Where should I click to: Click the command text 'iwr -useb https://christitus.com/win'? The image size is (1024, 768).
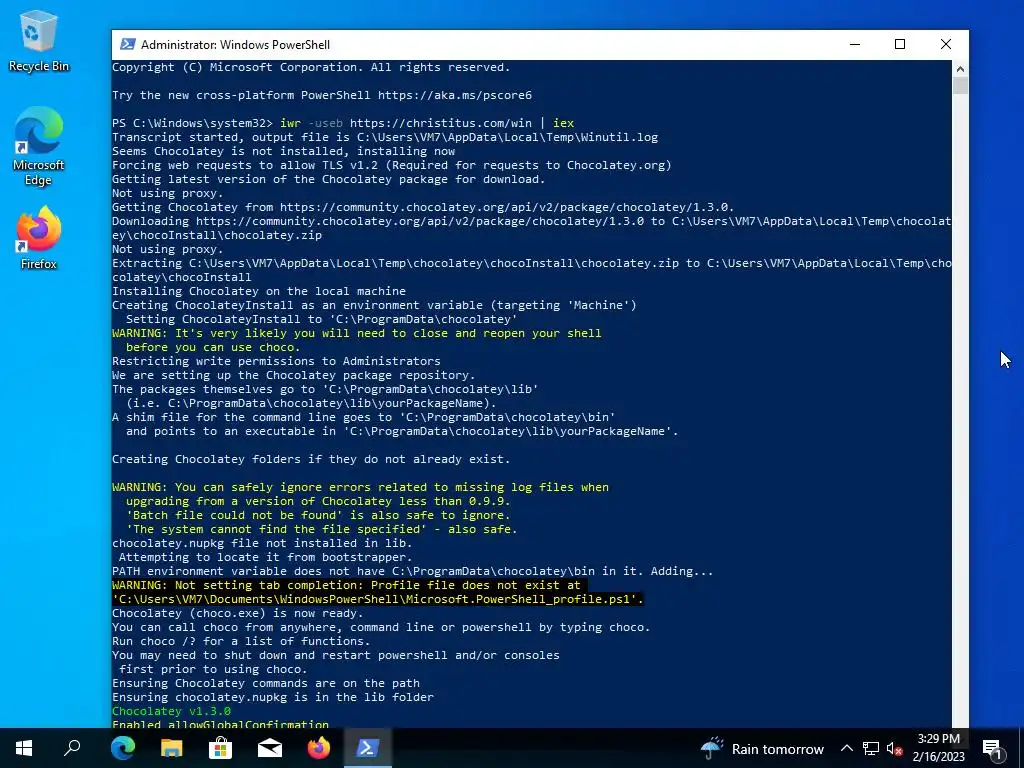pos(407,123)
